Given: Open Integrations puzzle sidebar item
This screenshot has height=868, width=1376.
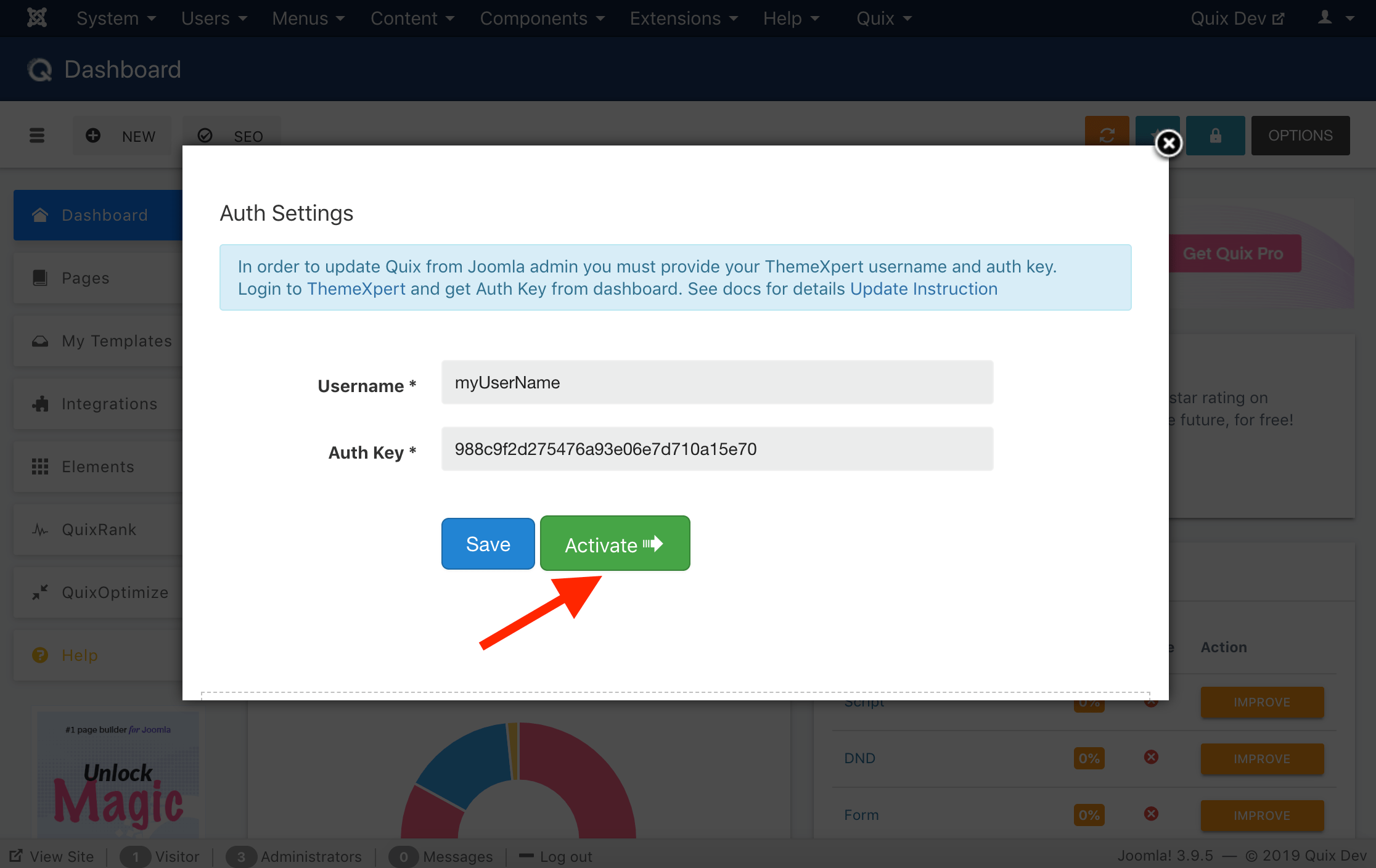Looking at the screenshot, I should point(99,404).
